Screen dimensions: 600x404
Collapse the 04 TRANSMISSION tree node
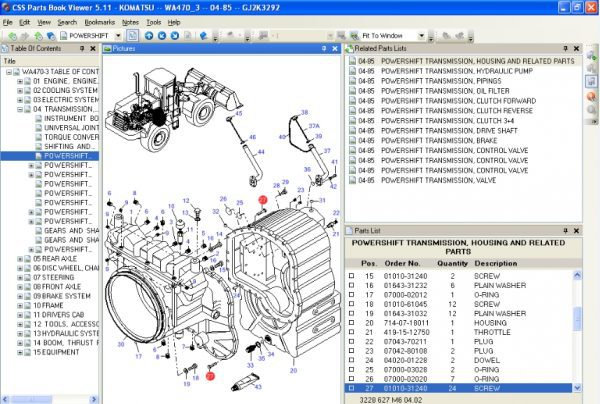coord(21,109)
